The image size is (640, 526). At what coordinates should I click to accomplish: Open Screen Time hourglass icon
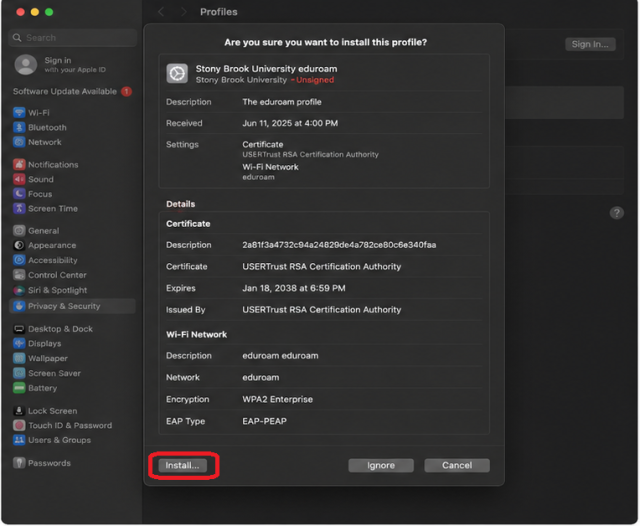(x=19, y=209)
